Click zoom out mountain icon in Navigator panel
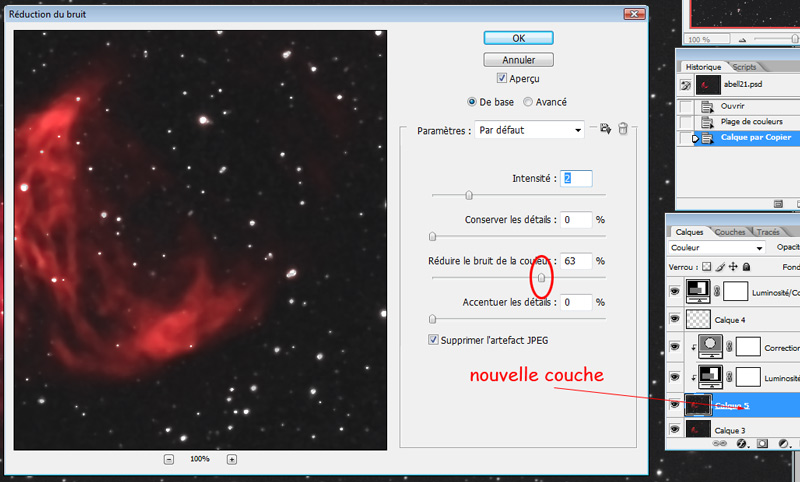 pyautogui.click(x=742, y=40)
